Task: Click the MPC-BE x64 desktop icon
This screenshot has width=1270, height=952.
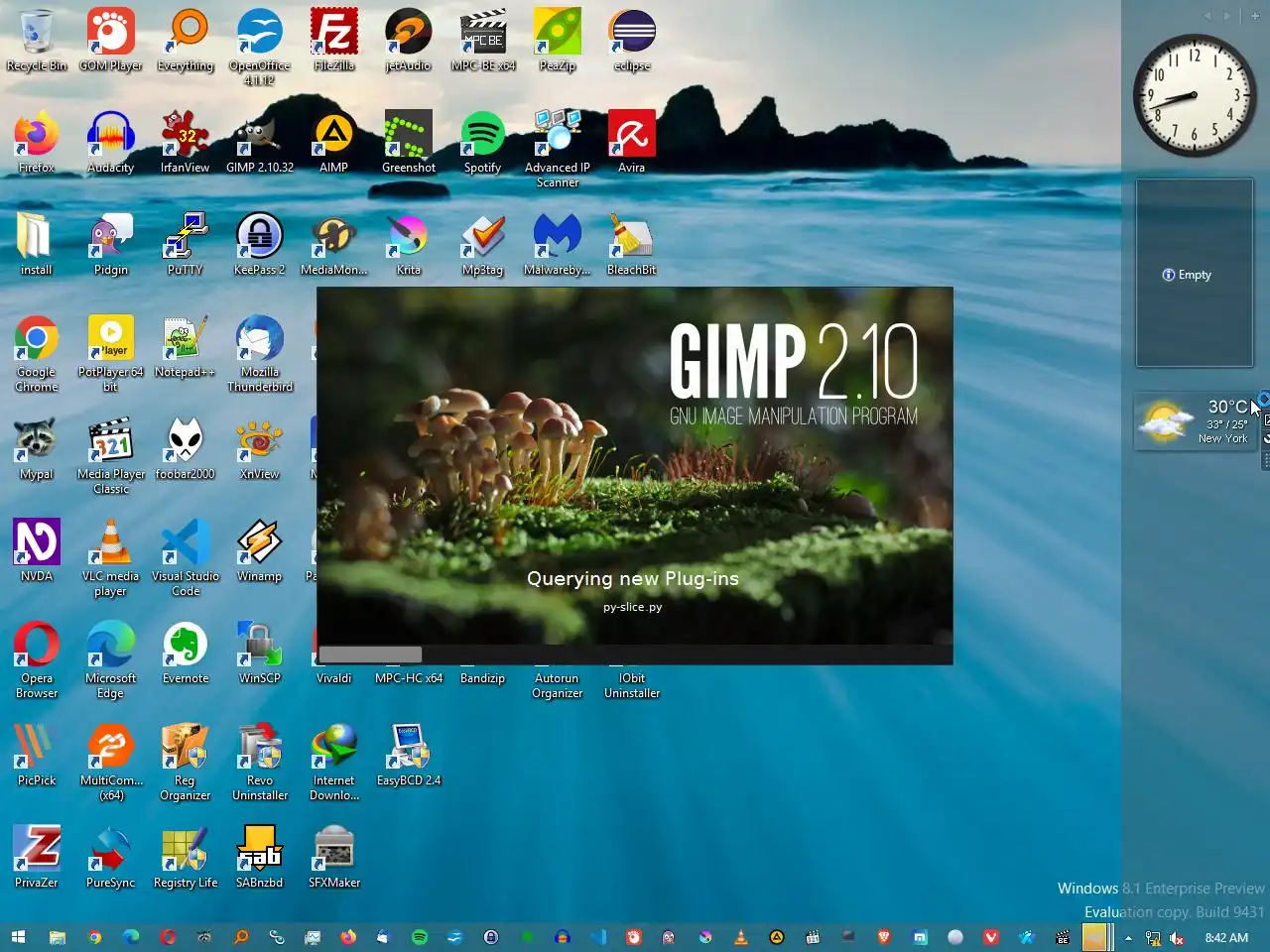Action: 483,40
